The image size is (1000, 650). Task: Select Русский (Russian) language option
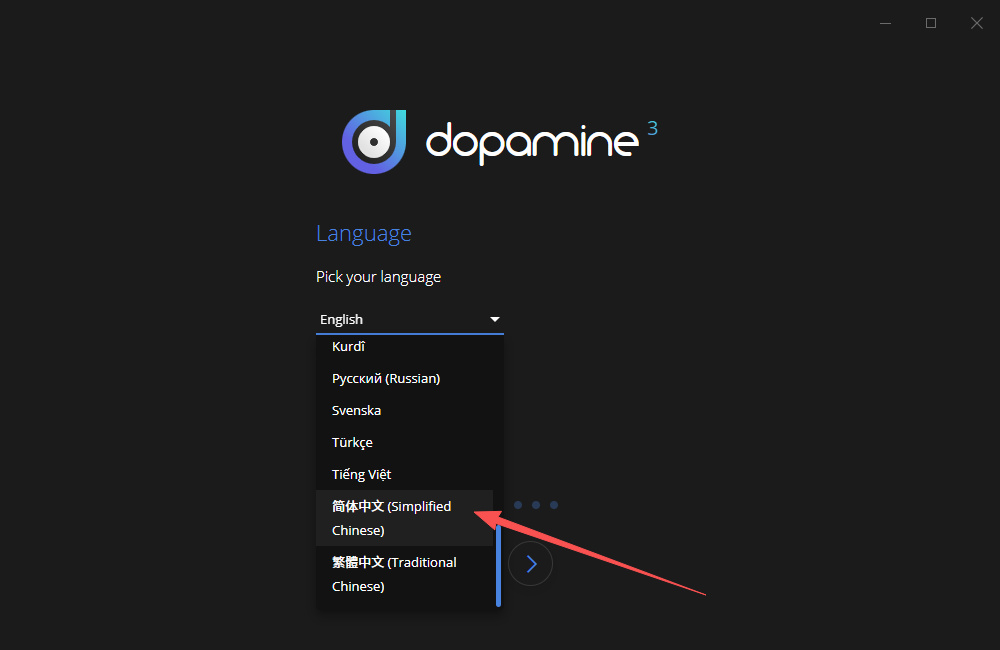pos(404,378)
